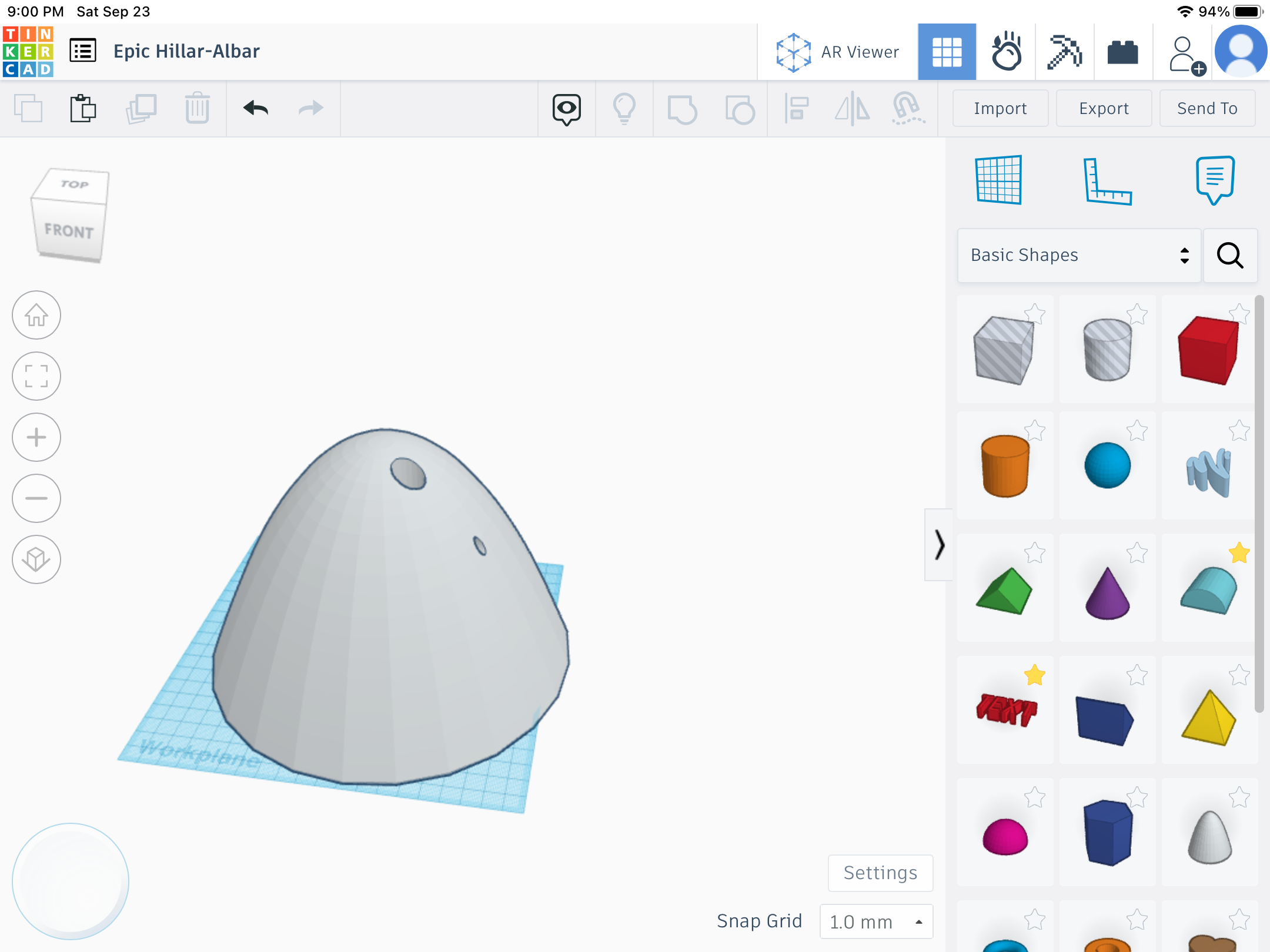This screenshot has height=952, width=1270.
Task: Unfavorite the Round Roof shape star
Action: (x=1239, y=553)
